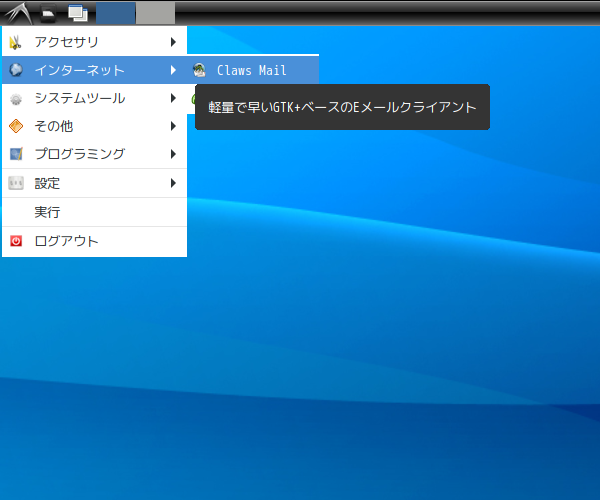The width and height of the screenshot is (600, 500).
Task: Select the インターネット menu category
Action: tap(95, 70)
